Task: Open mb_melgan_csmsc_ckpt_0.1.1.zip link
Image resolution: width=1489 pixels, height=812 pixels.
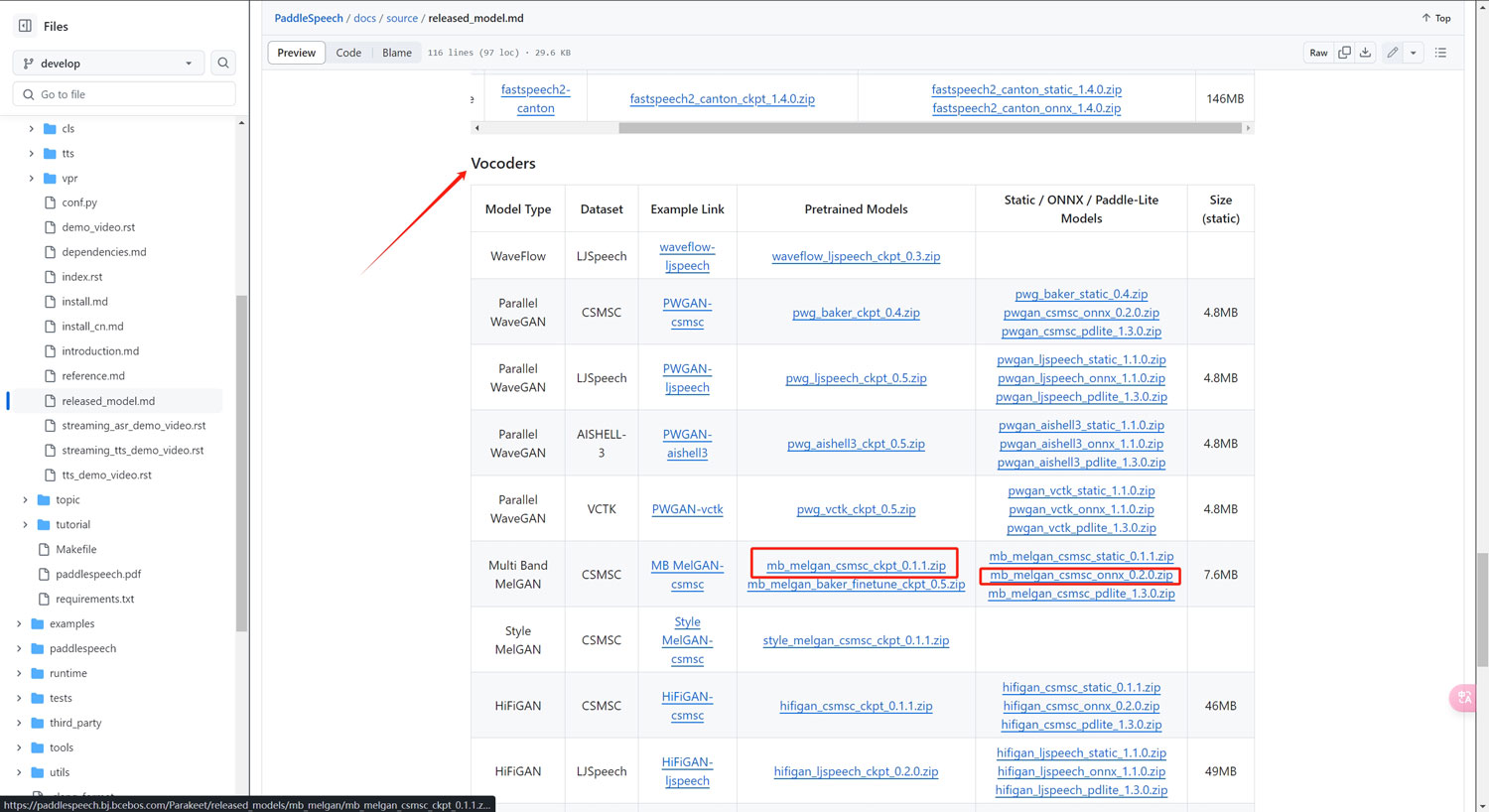Action: tap(856, 565)
